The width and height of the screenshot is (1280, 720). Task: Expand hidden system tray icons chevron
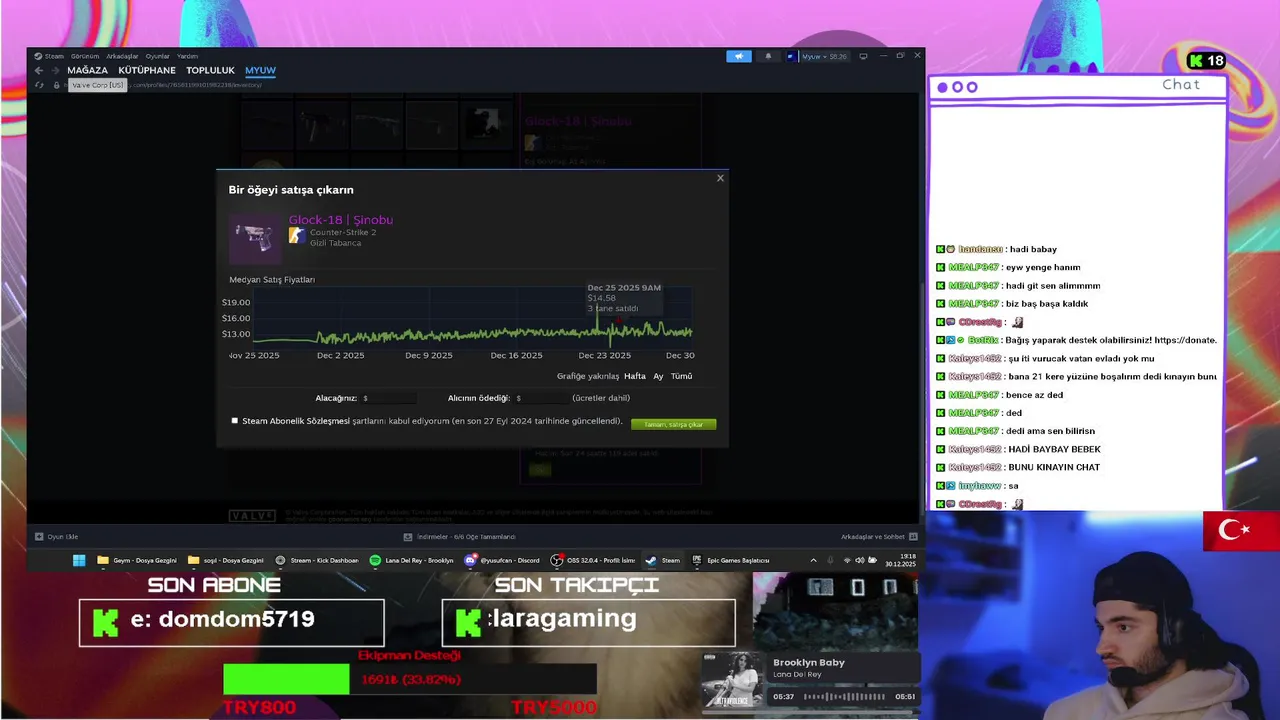(813, 560)
